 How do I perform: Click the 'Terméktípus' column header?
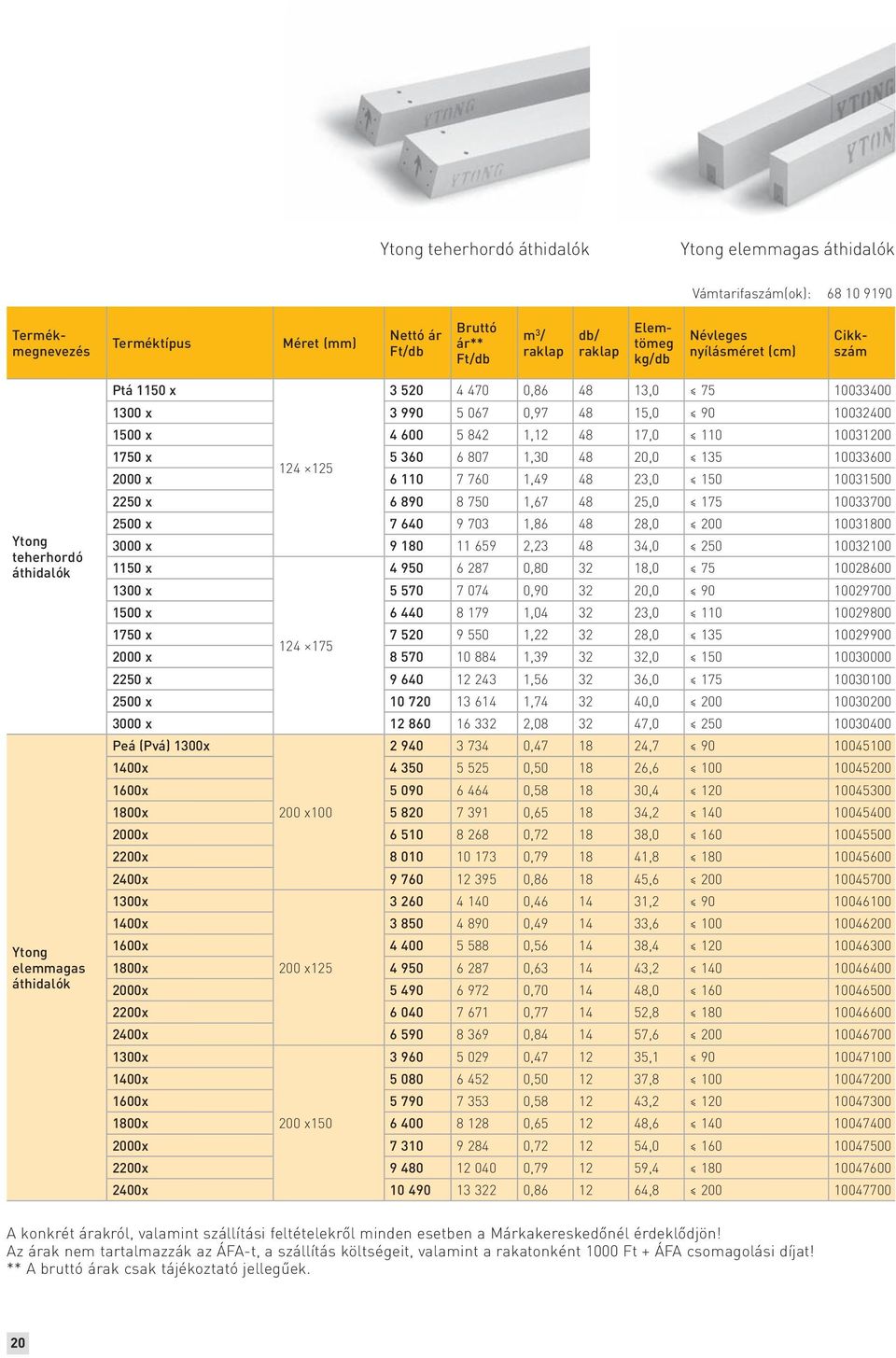[151, 343]
